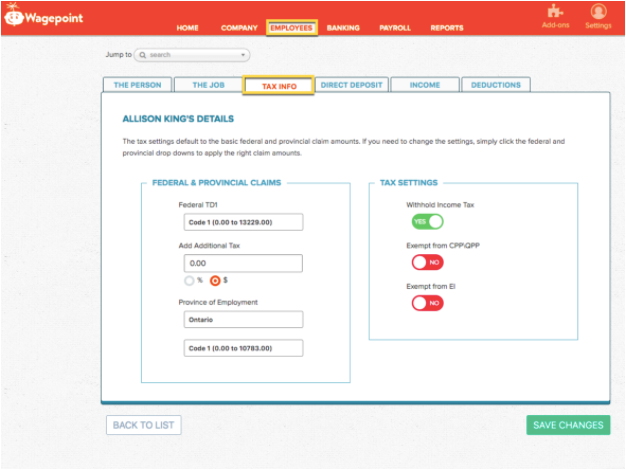Switch to the DEDUCTIONS tab

(x=496, y=85)
